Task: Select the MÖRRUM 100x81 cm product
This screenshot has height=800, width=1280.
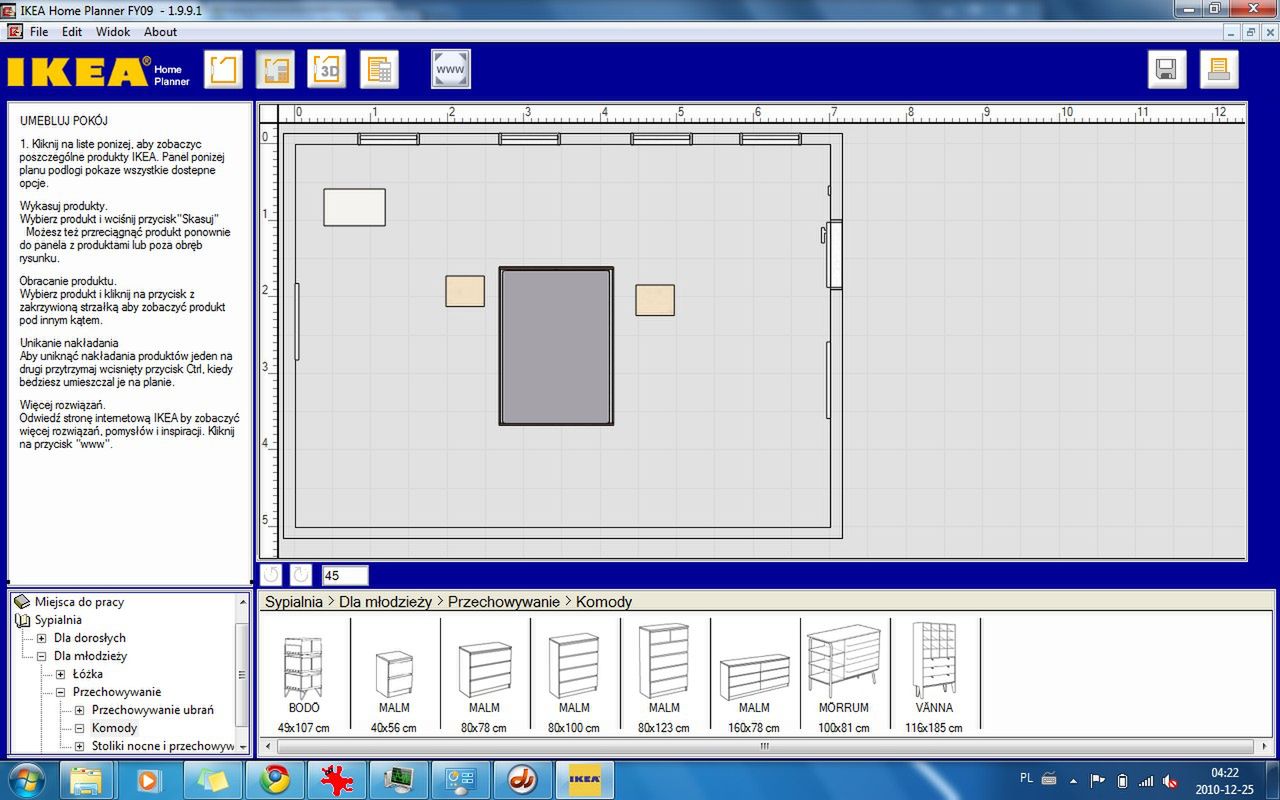Action: (844, 677)
